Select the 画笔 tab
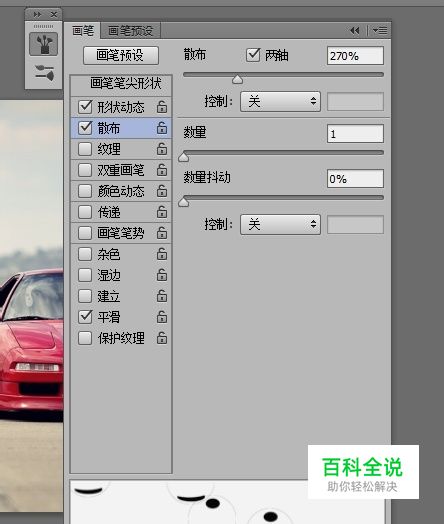This screenshot has height=524, width=444. 83,31
